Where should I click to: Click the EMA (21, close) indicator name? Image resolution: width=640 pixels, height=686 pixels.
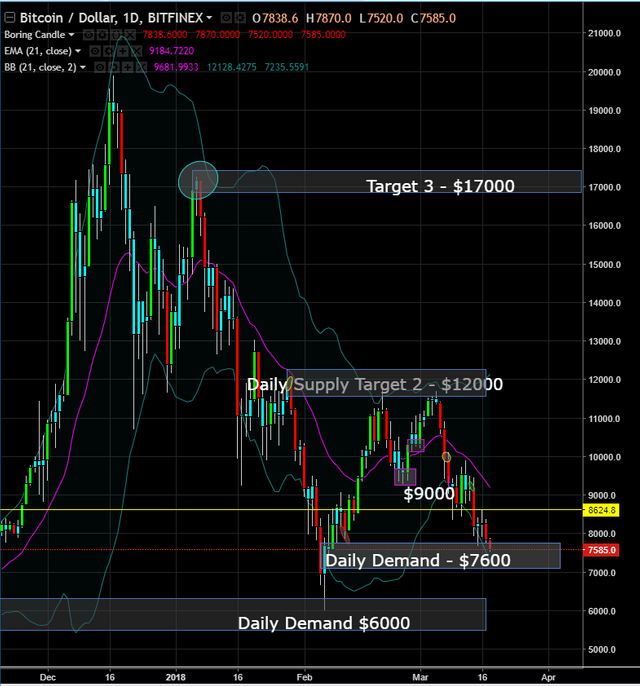click(38, 51)
